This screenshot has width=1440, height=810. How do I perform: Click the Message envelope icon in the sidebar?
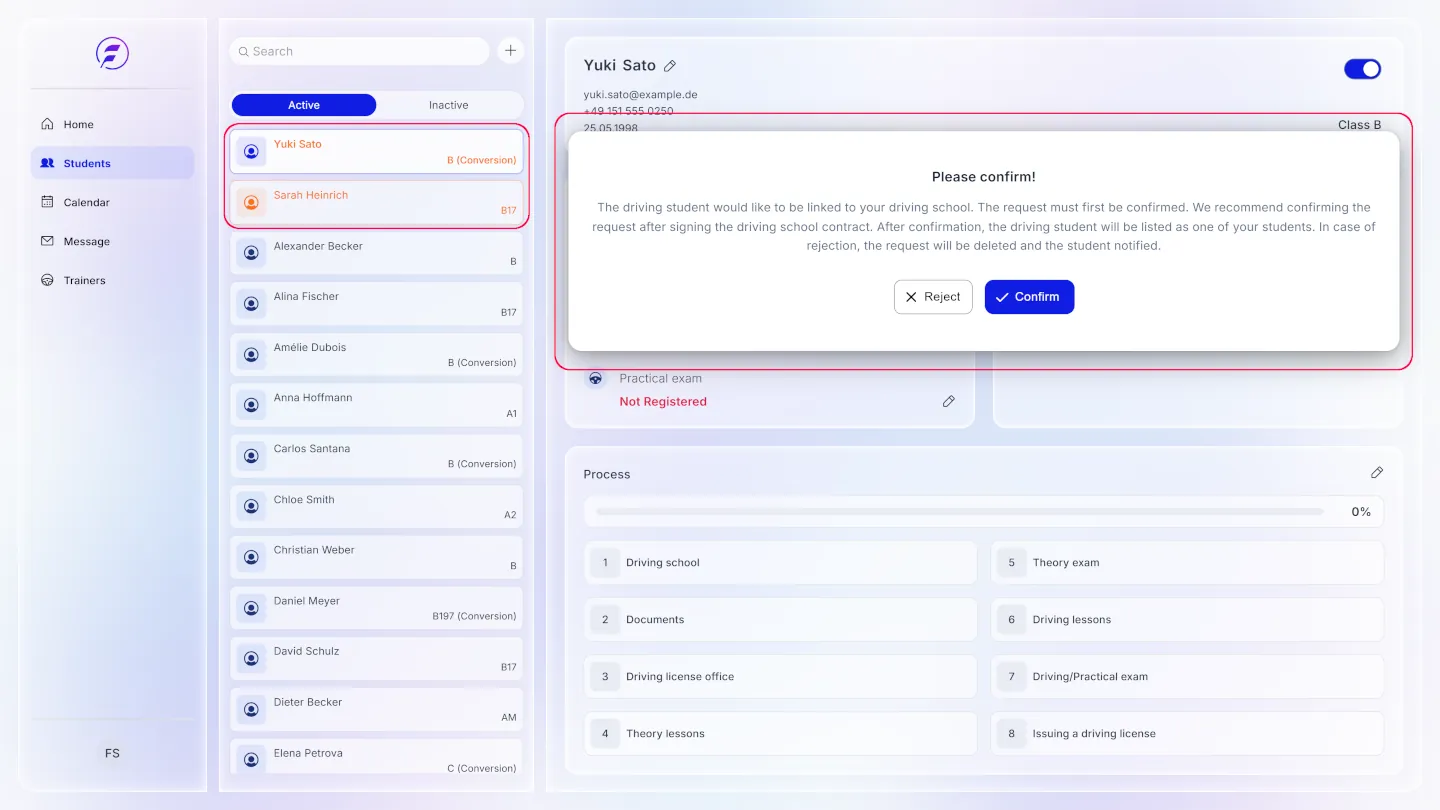click(x=47, y=241)
